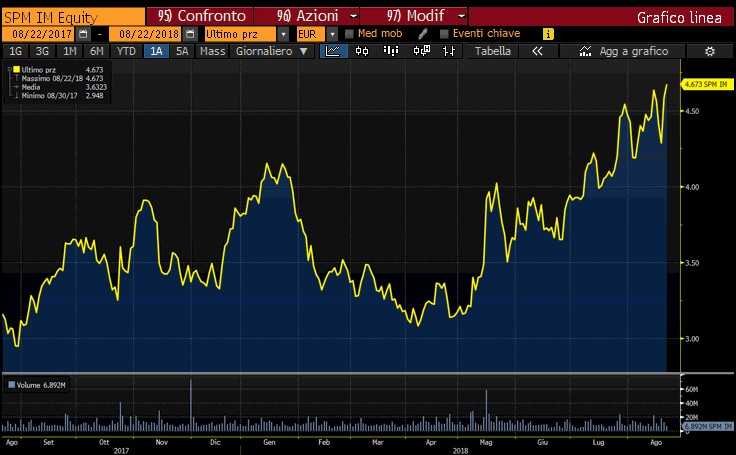Enable the Eventi chiave checkbox

pos(444,34)
